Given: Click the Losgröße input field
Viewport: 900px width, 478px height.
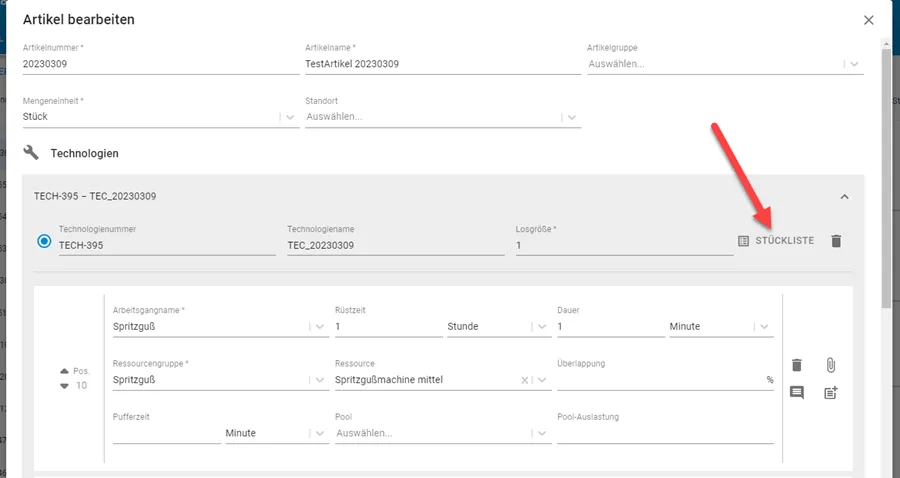Looking at the screenshot, I should coord(624,246).
